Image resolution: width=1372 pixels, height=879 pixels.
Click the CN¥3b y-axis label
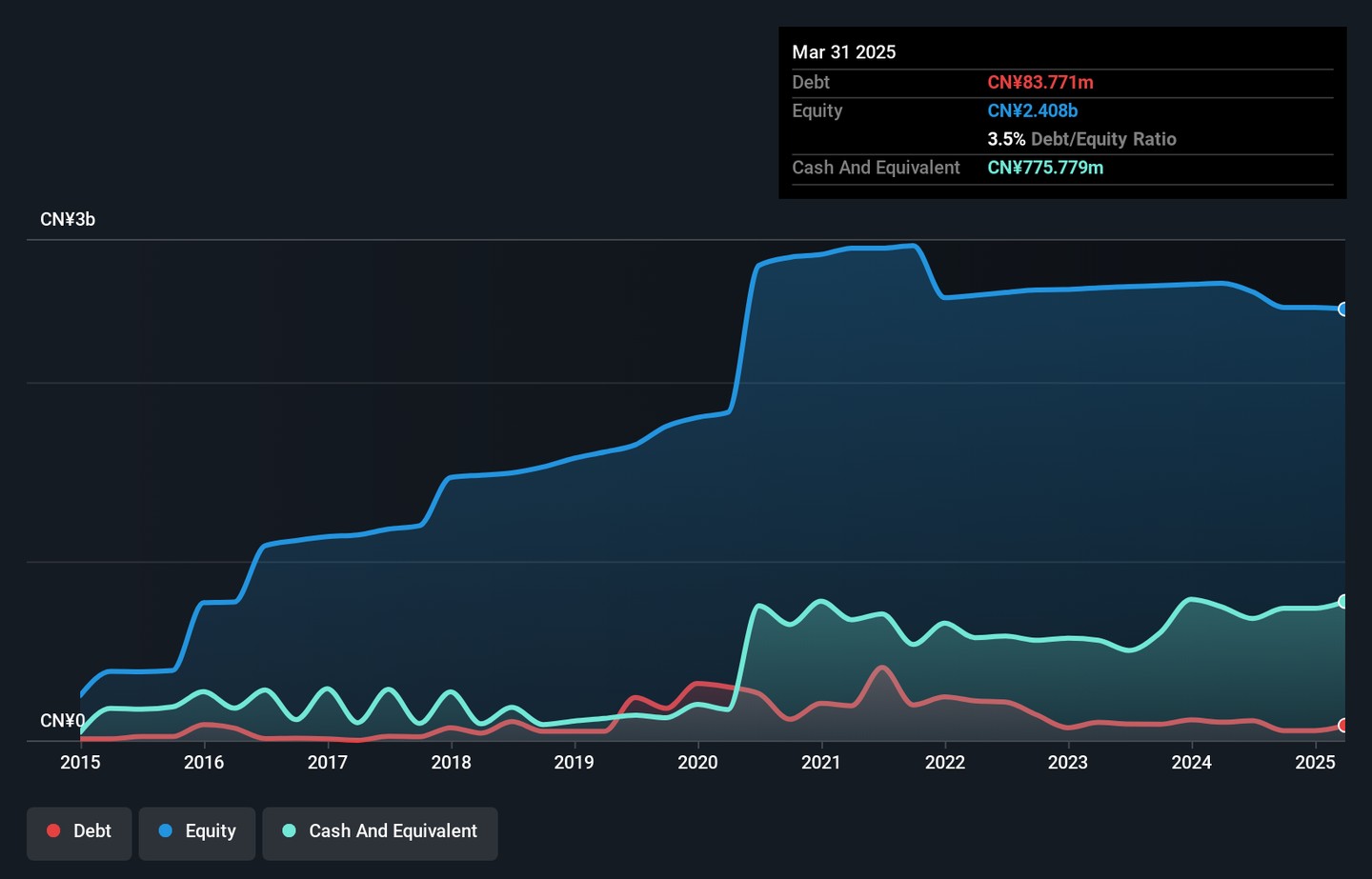click(x=68, y=219)
